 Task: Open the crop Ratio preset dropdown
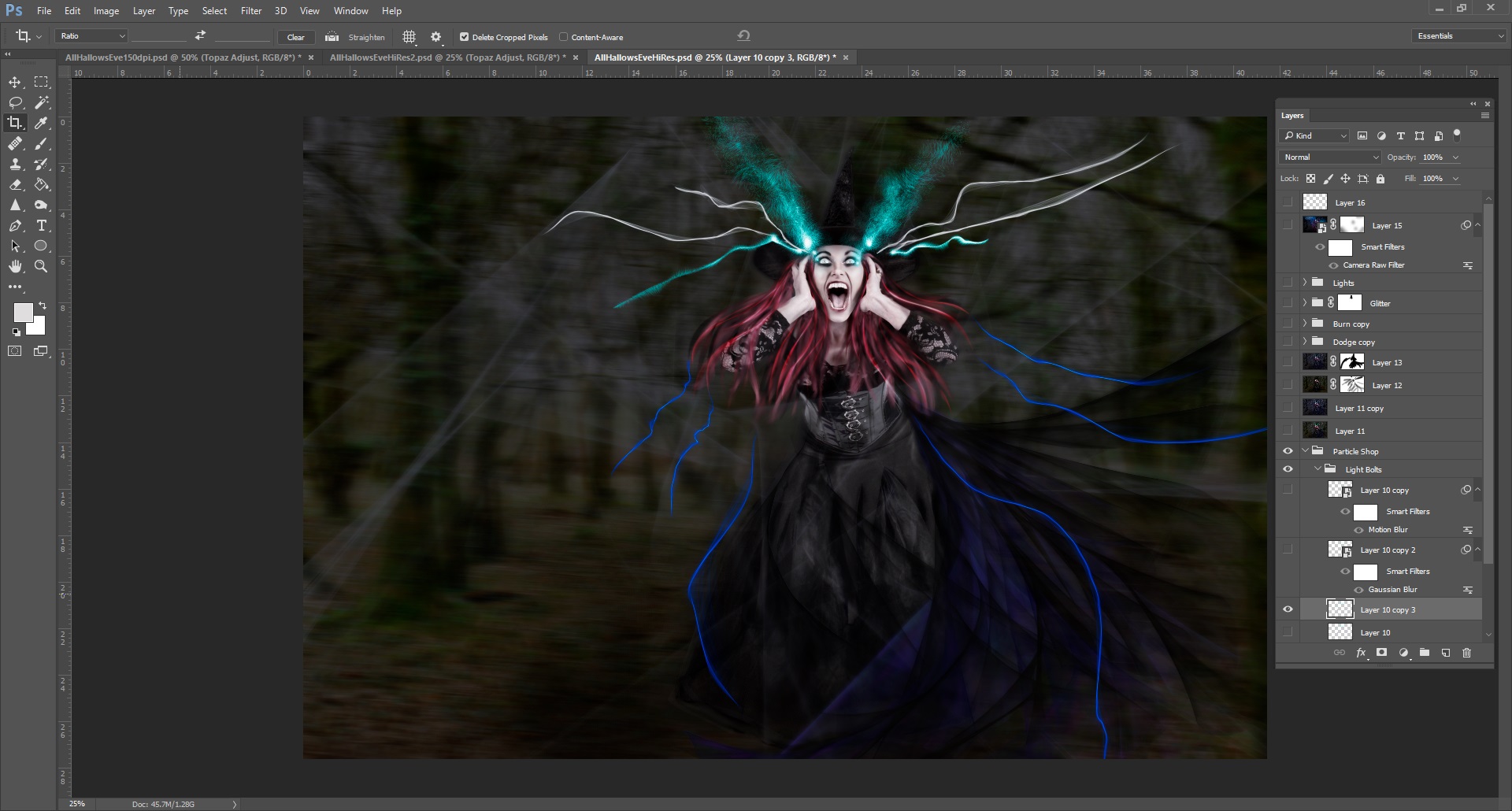[91, 36]
